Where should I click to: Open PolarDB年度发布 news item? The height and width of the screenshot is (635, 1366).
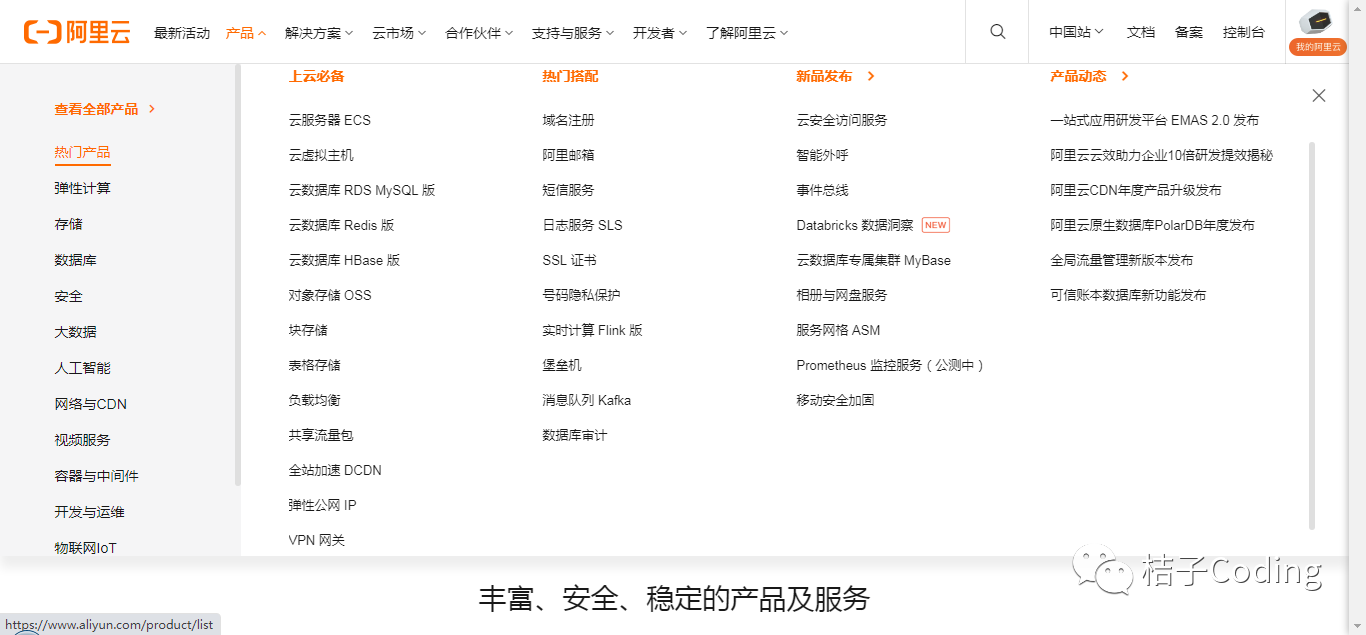click(1152, 225)
